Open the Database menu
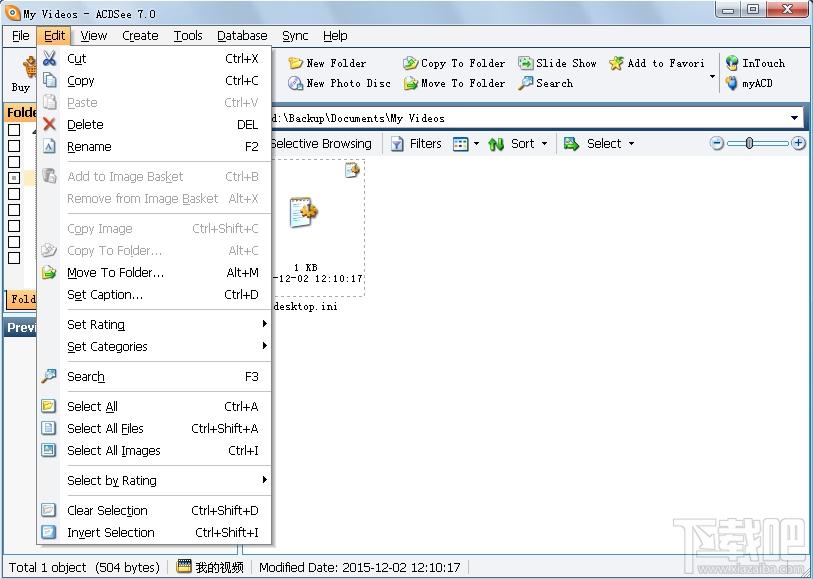 tap(242, 36)
